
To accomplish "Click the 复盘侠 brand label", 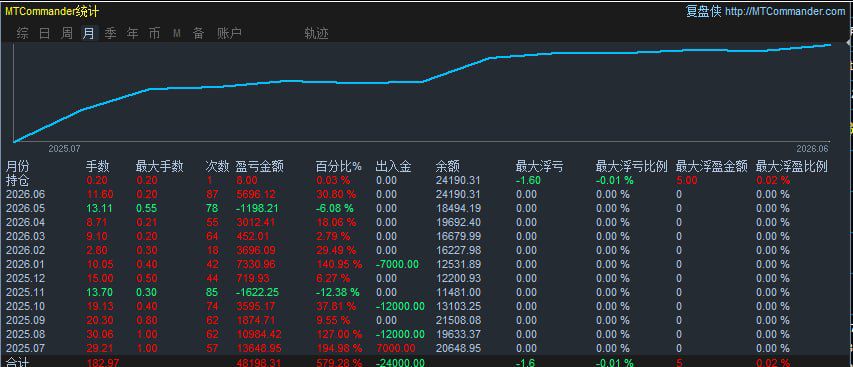I will (703, 11).
